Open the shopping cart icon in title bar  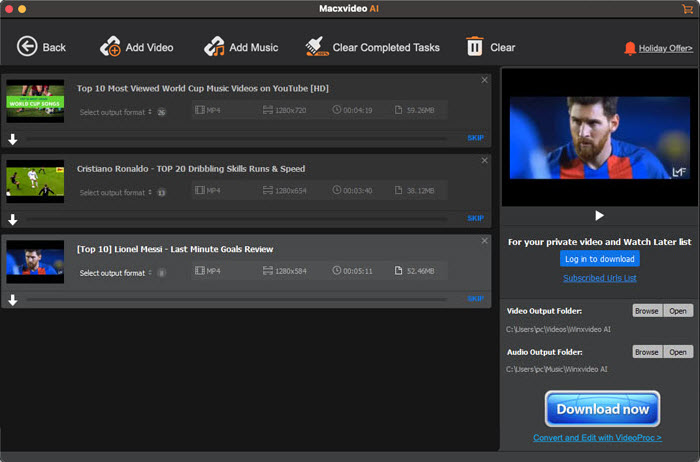coord(687,8)
